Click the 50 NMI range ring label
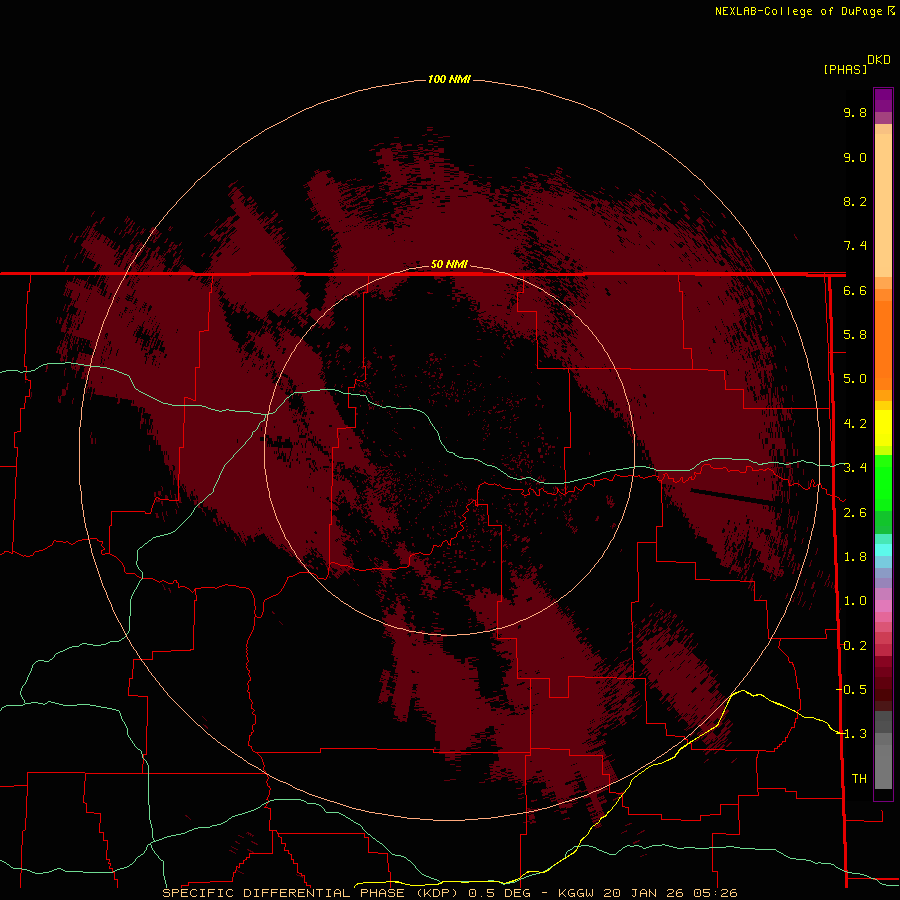This screenshot has width=900, height=900. pos(449,264)
